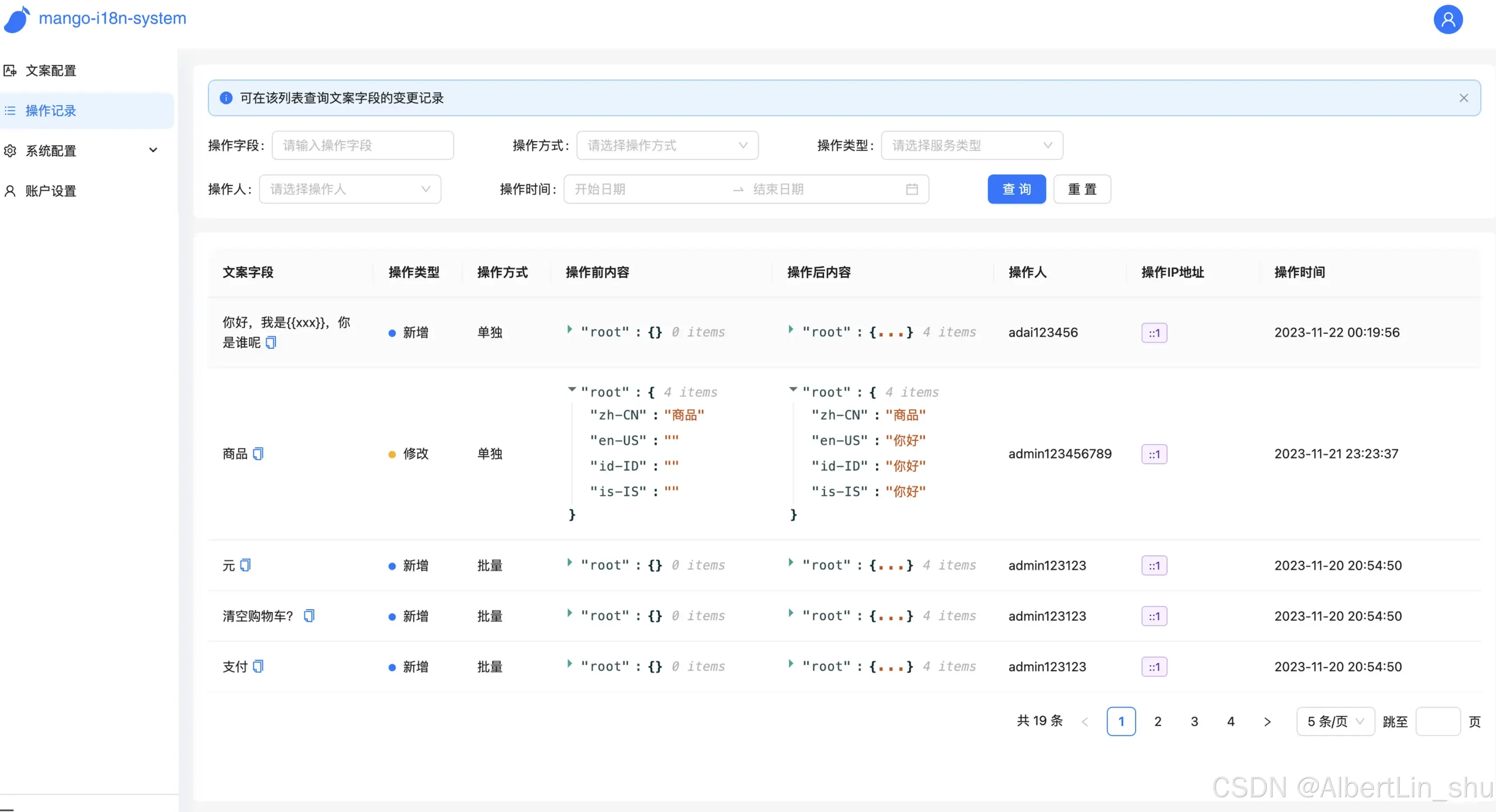The image size is (1496, 812).
Task: Copy the 元 field text
Action: pyautogui.click(x=245, y=564)
